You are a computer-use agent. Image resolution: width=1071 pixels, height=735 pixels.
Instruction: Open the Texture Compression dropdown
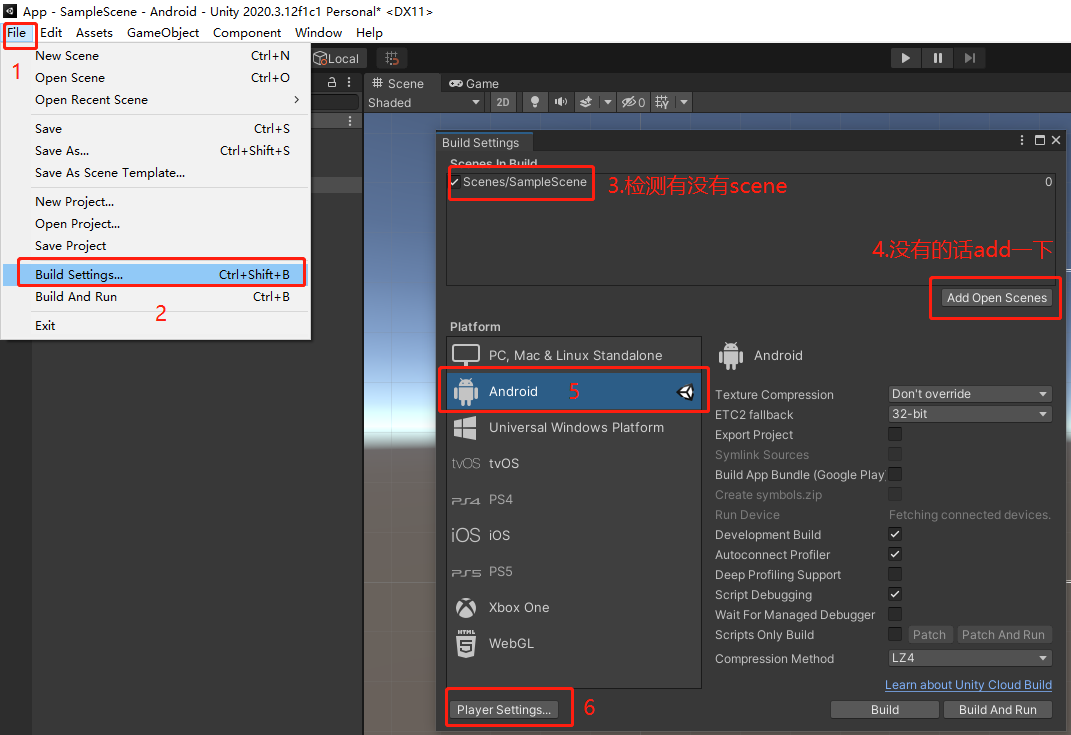coord(968,394)
